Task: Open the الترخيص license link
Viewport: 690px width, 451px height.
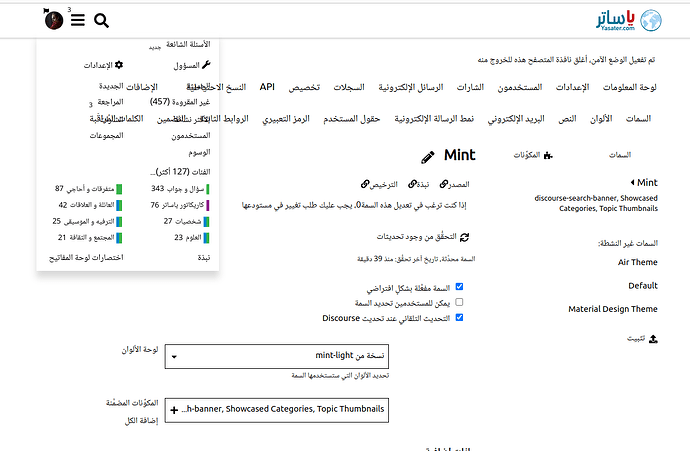Action: coord(379,184)
